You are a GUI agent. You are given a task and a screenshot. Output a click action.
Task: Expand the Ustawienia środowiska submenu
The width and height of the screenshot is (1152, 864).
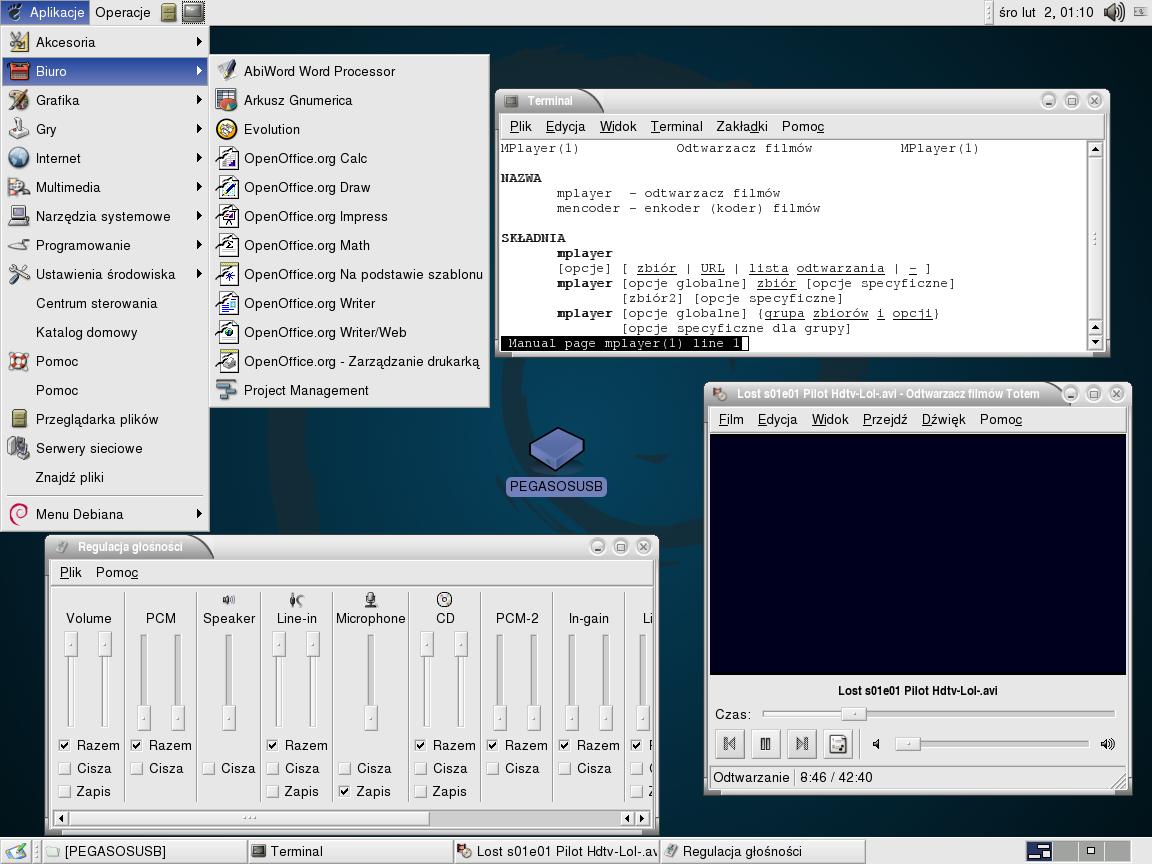[104, 274]
